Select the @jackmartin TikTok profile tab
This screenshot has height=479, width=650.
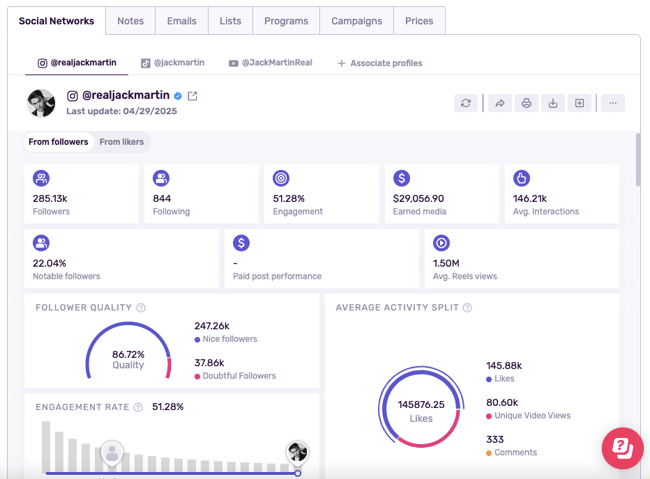pos(172,63)
